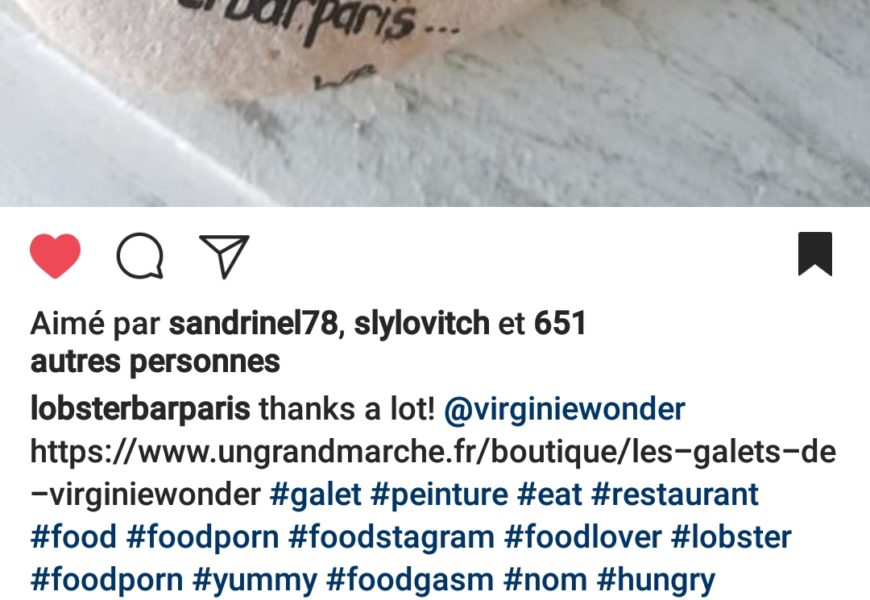Open the #yummy hashtag
870x600 pixels.
click(x=255, y=580)
